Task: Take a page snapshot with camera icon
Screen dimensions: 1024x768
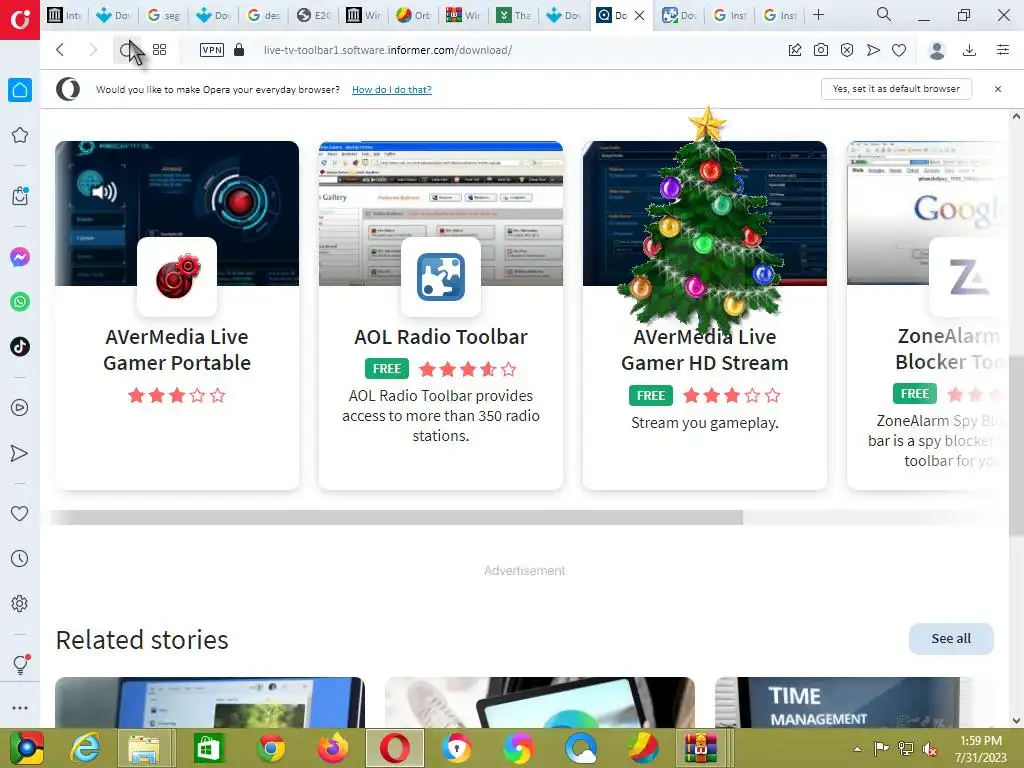Action: point(821,50)
